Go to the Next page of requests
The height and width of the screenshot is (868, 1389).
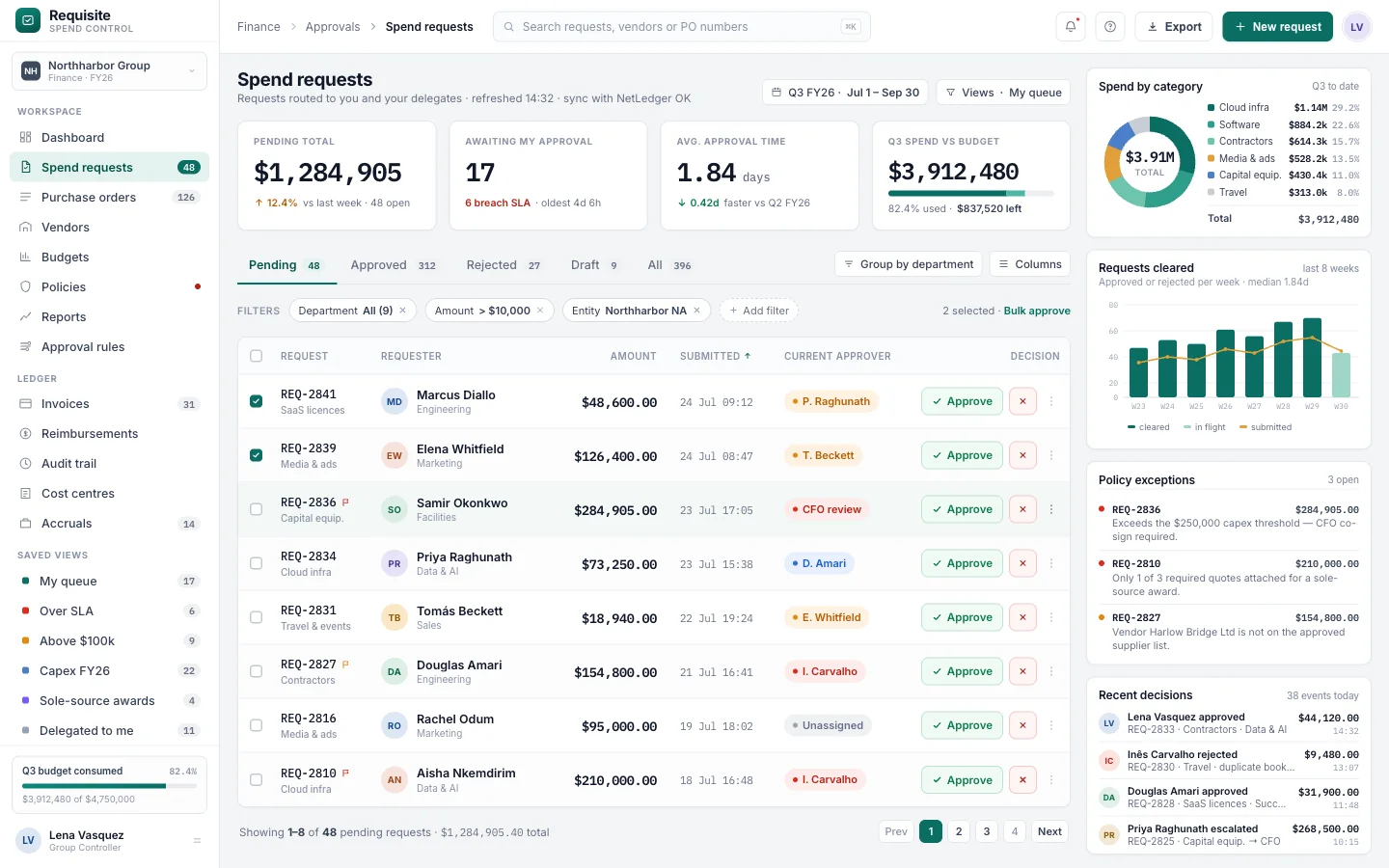coord(1049,831)
